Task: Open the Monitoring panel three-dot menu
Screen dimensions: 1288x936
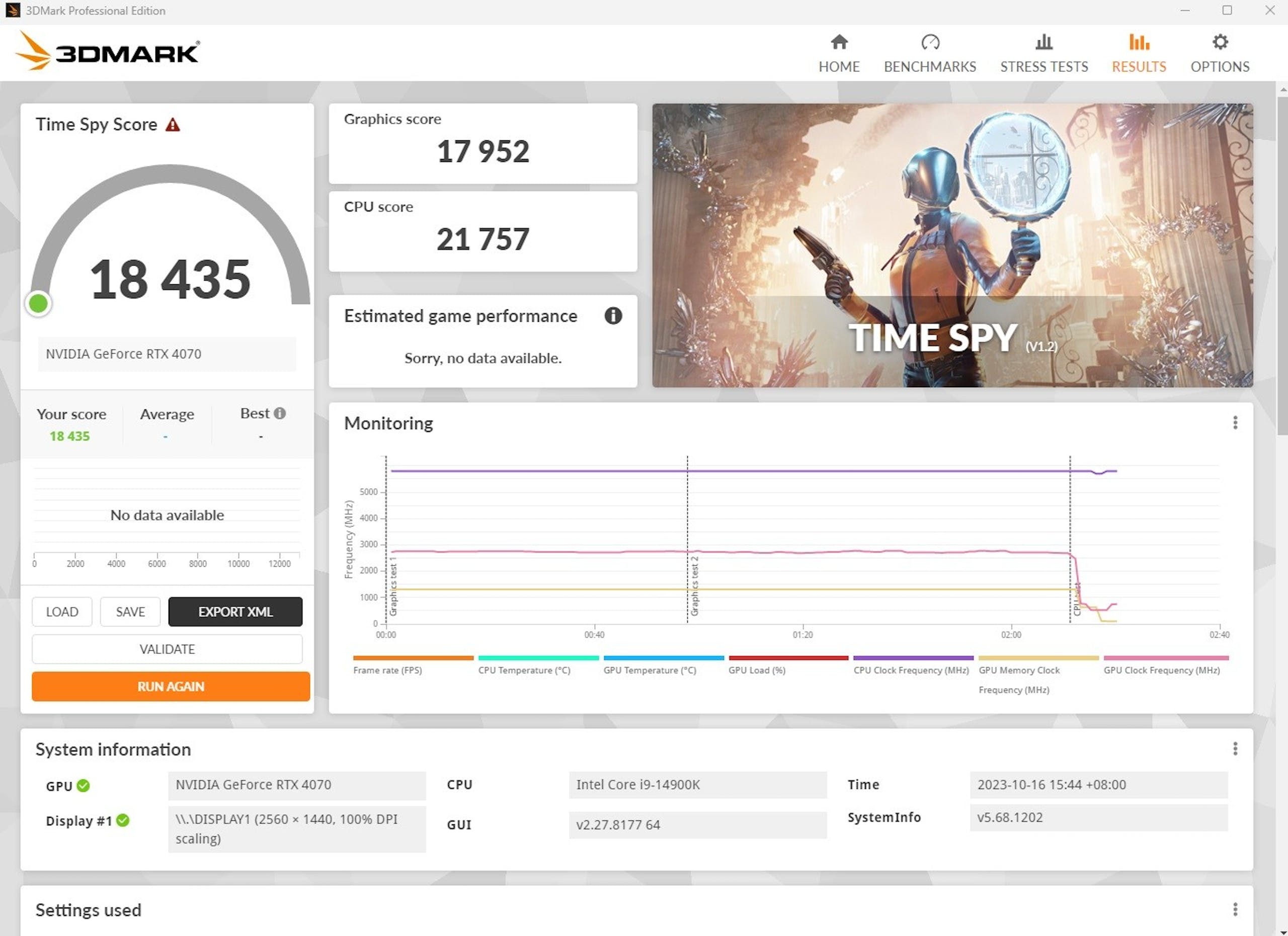Action: 1235,422
